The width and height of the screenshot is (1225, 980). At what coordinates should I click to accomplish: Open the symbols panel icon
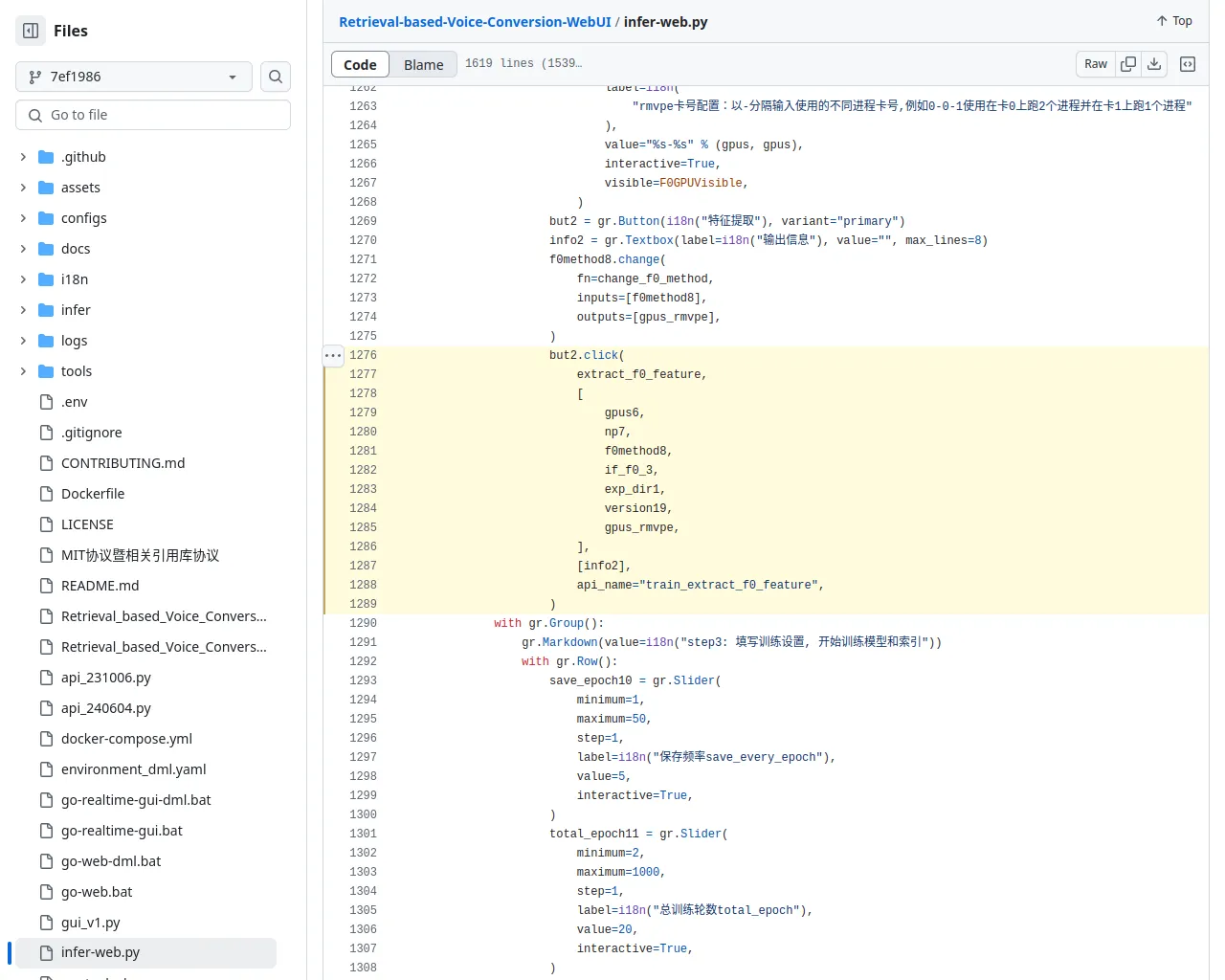pos(1188,64)
